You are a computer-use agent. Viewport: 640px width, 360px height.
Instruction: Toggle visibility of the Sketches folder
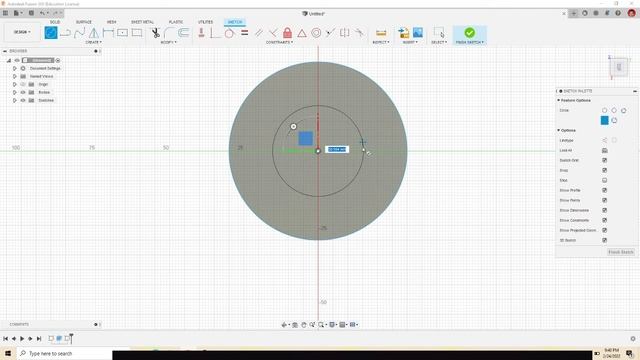click(x=23, y=100)
